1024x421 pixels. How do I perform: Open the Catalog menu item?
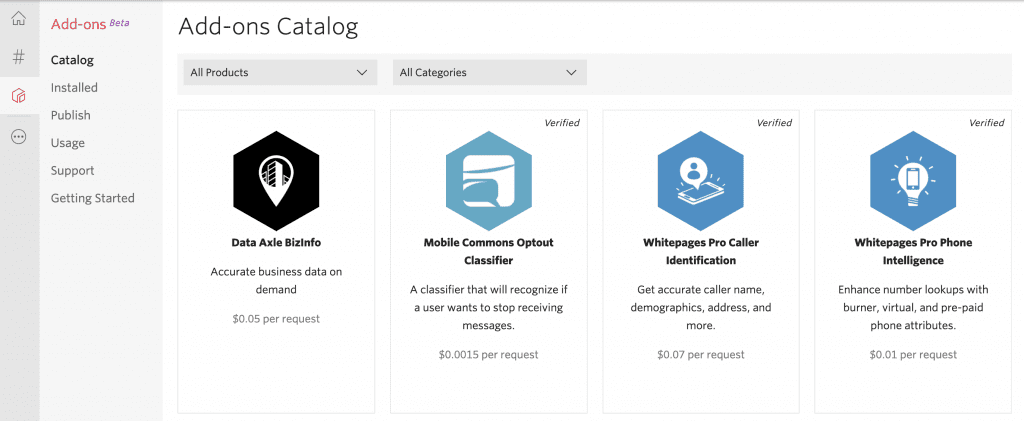coord(72,60)
